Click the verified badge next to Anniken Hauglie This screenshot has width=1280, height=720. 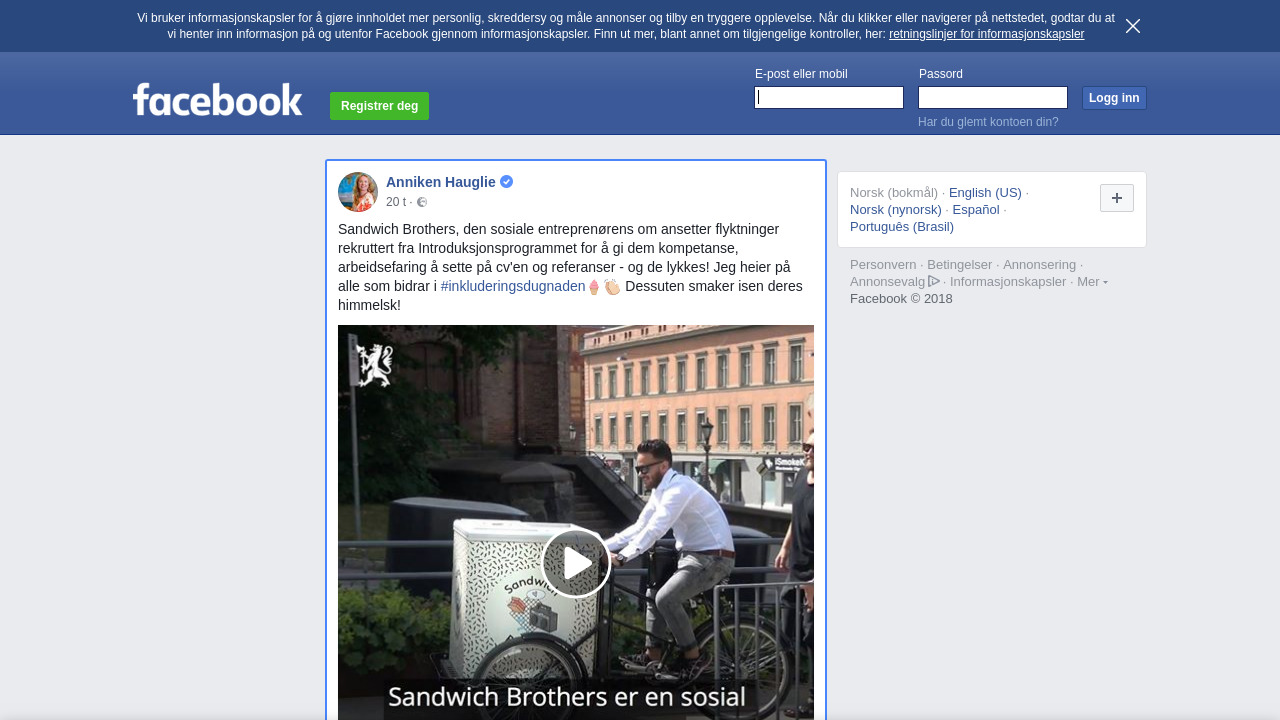(x=507, y=182)
